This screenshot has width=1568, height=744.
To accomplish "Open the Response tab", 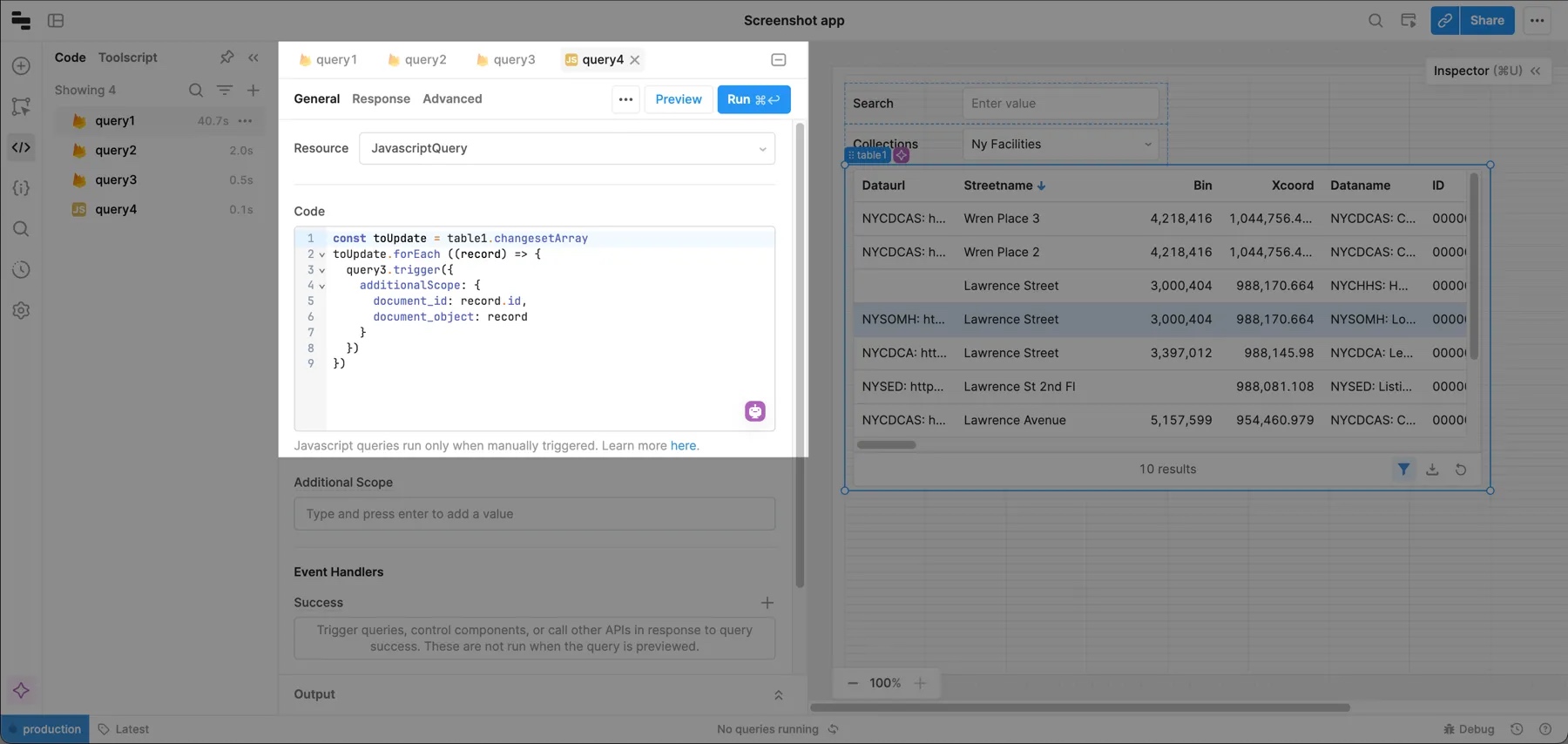I will coord(381,99).
